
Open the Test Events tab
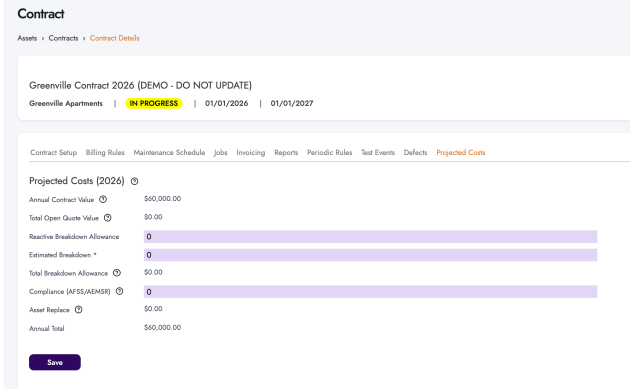[378, 153]
